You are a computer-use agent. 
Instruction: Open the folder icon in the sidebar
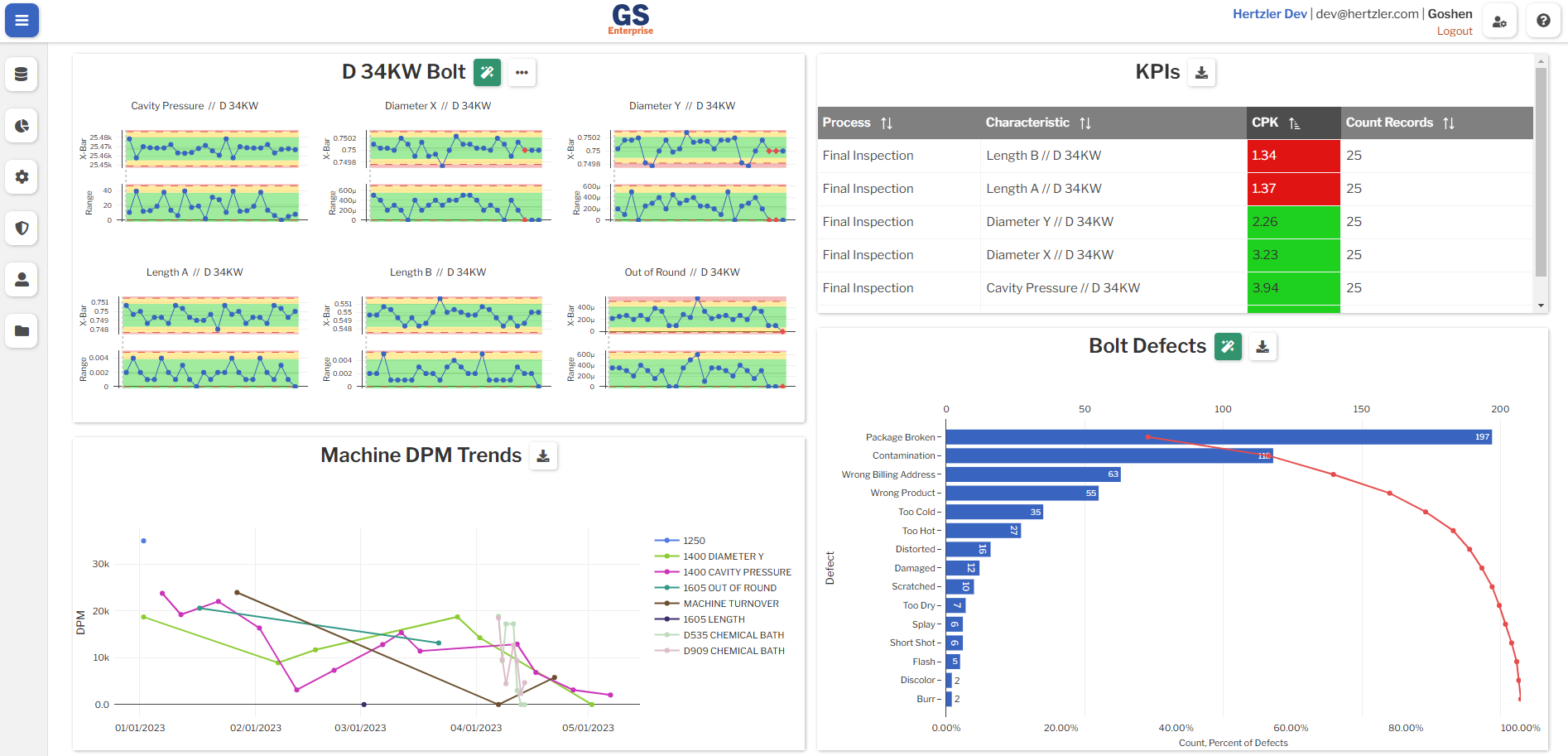point(22,331)
